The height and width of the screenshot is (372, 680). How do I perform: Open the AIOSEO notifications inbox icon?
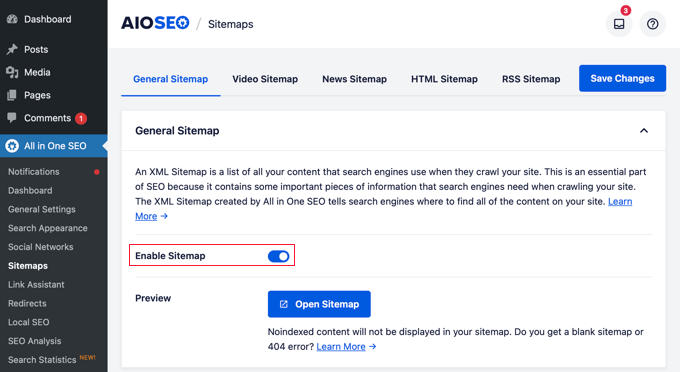619,24
